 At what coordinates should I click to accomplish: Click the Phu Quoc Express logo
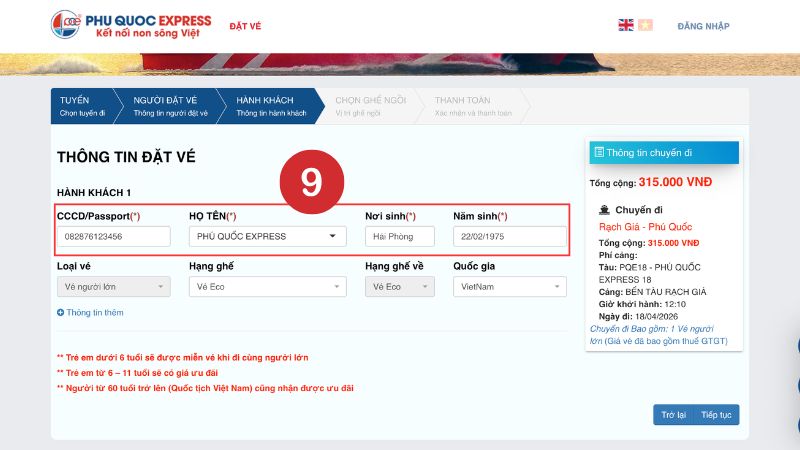tap(131, 24)
